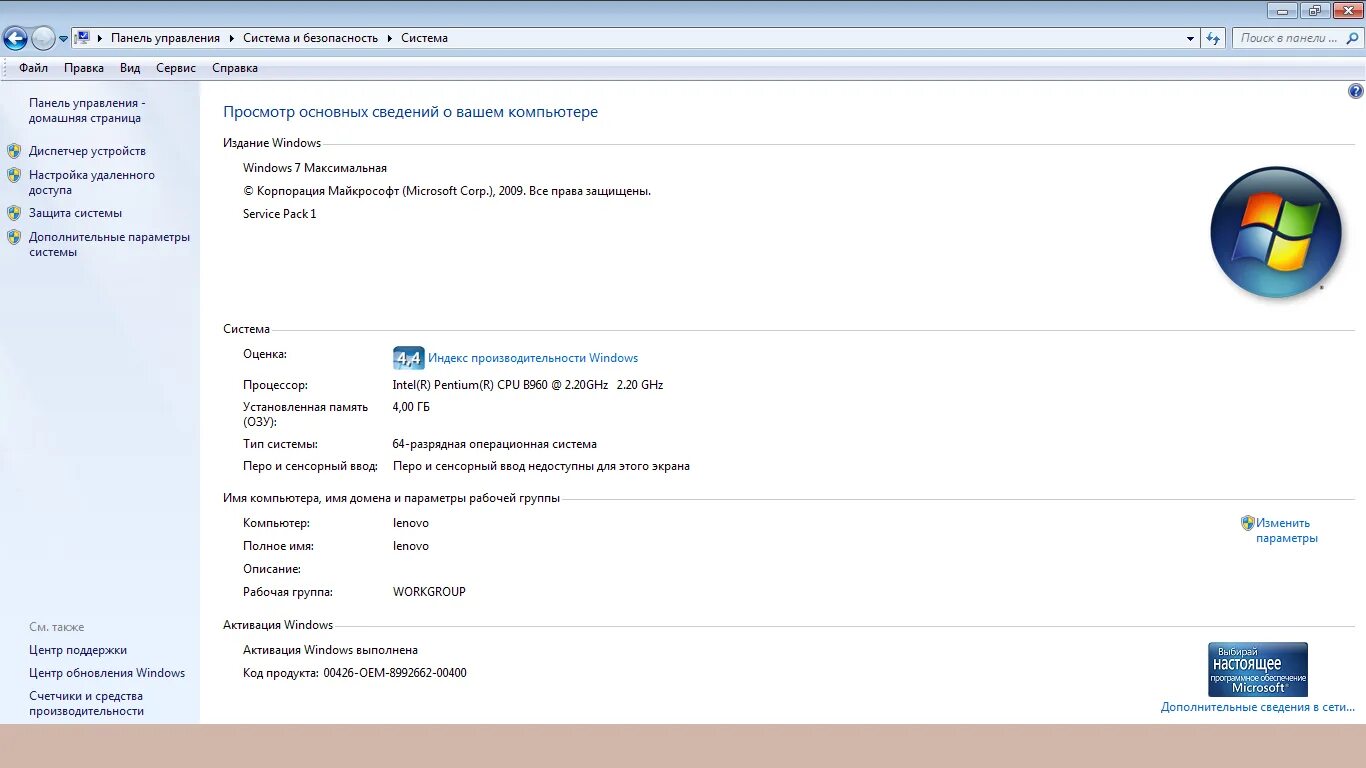The width and height of the screenshot is (1366, 768).
Task: Open Дополнительные параметры системы link
Action: point(109,244)
